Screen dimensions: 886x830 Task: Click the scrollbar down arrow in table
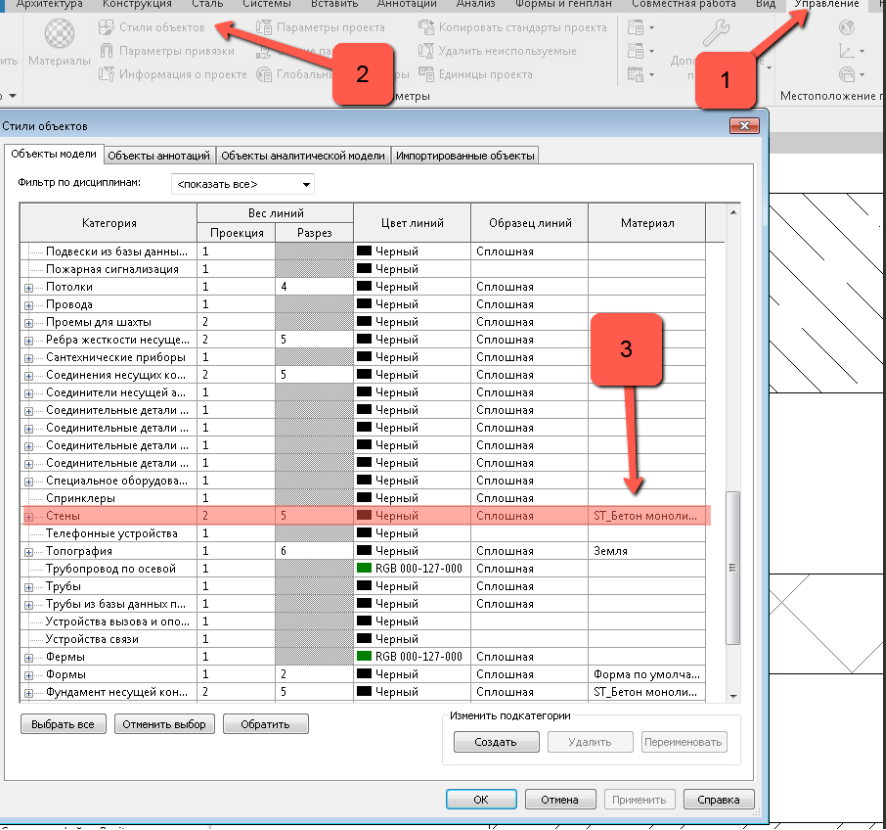pos(733,696)
